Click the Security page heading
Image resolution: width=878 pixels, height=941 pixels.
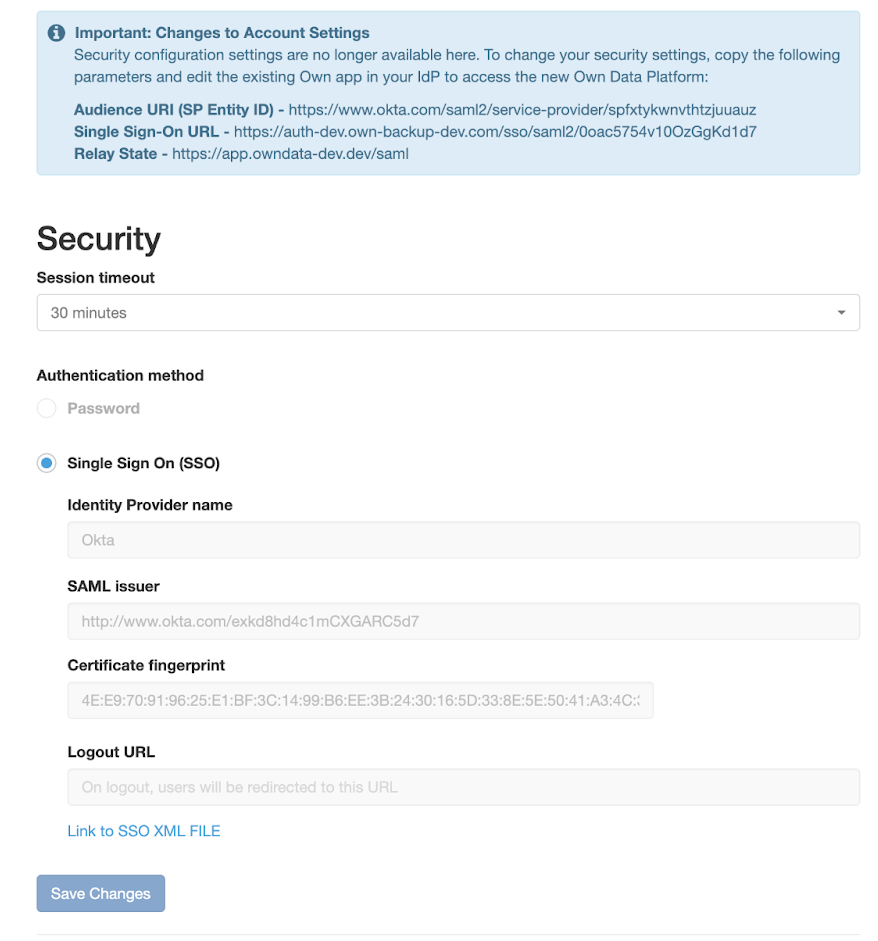click(x=98, y=239)
